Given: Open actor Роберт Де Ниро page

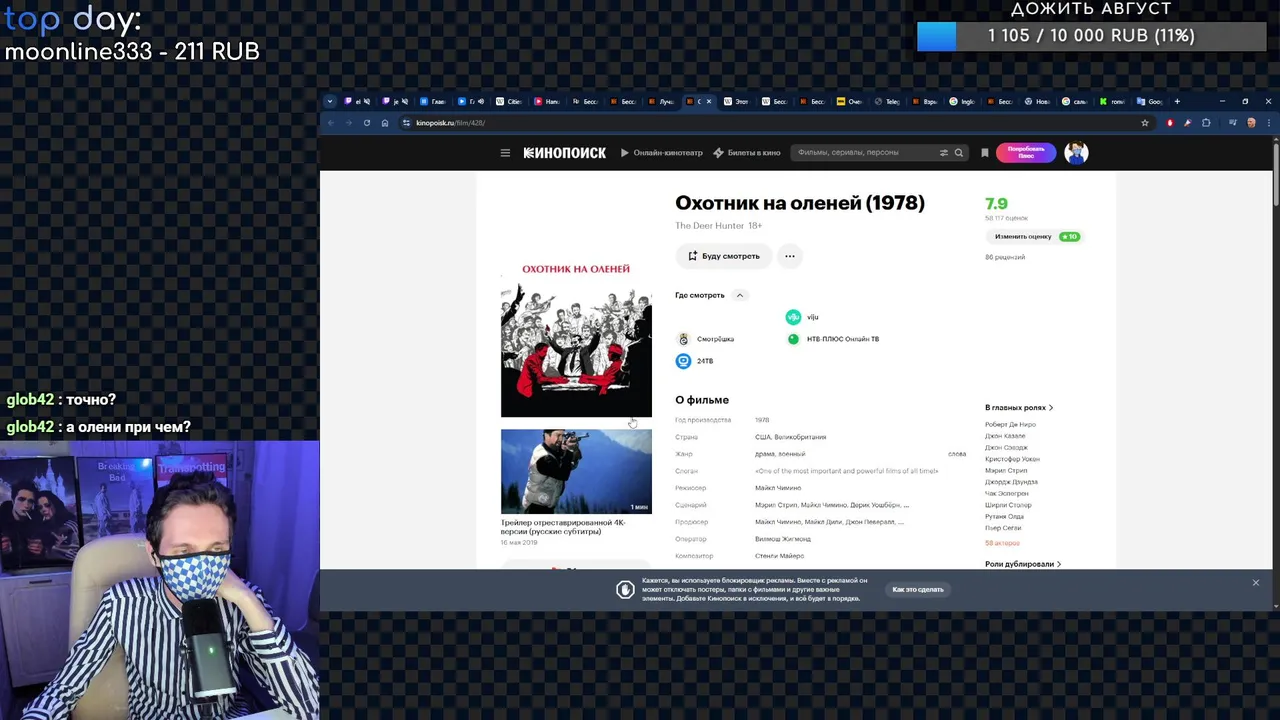Looking at the screenshot, I should click(1010, 425).
